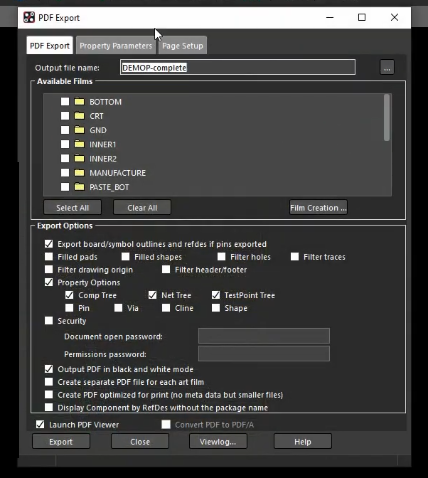Uncheck Export board/symbol outlines and refdes option
This screenshot has height=478, width=428.
tap(49, 244)
